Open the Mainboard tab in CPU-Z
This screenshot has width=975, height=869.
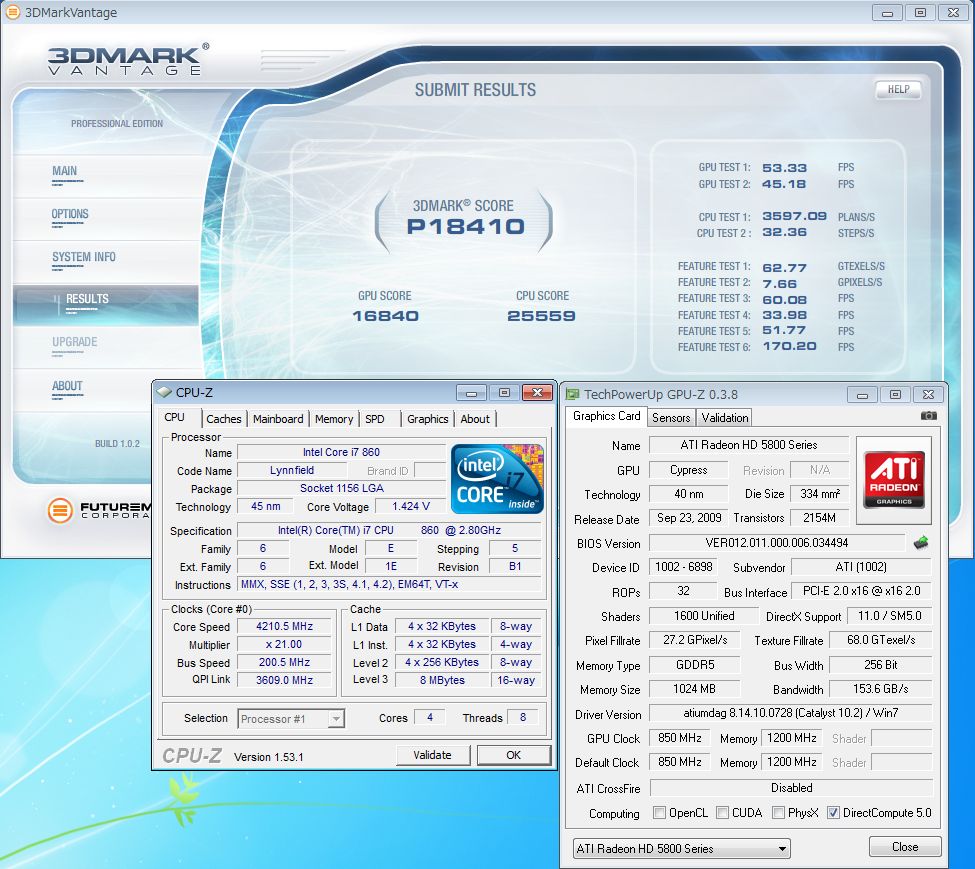(278, 419)
